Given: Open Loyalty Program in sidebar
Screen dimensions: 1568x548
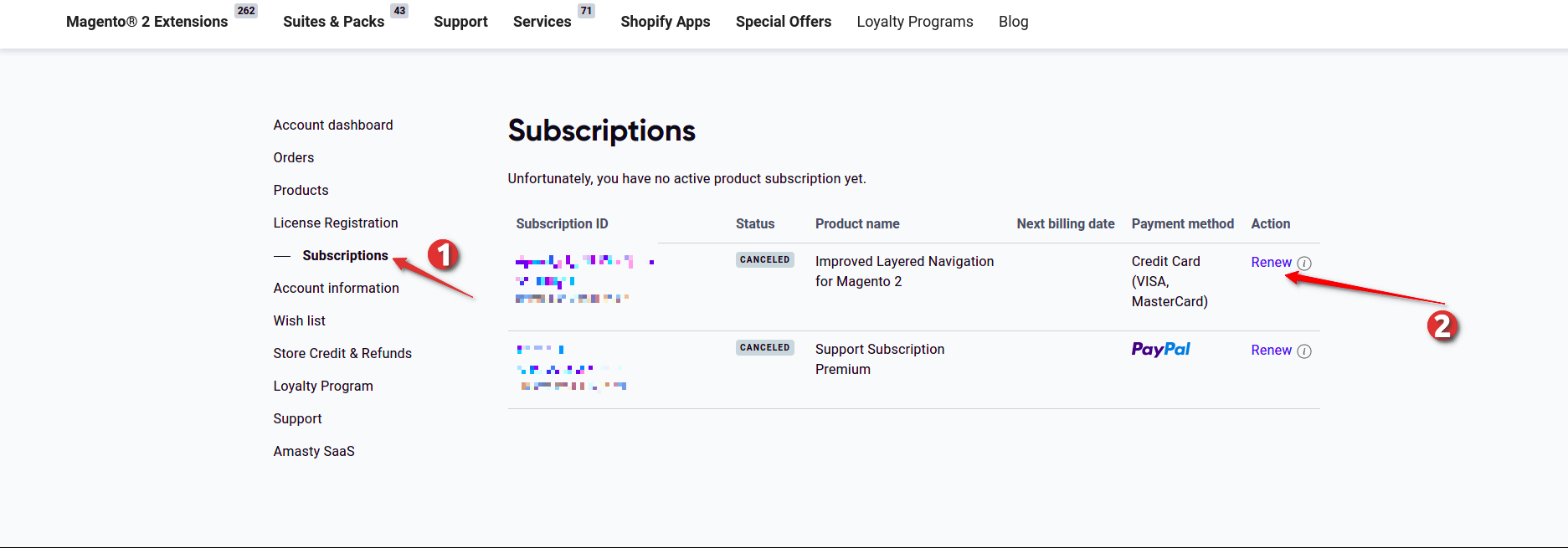Looking at the screenshot, I should 323,386.
